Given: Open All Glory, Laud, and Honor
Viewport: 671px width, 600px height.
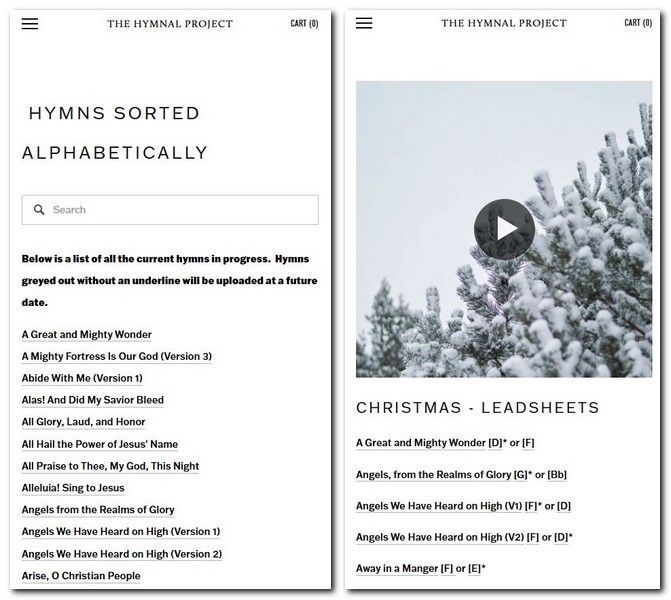Looking at the screenshot, I should pos(83,422).
